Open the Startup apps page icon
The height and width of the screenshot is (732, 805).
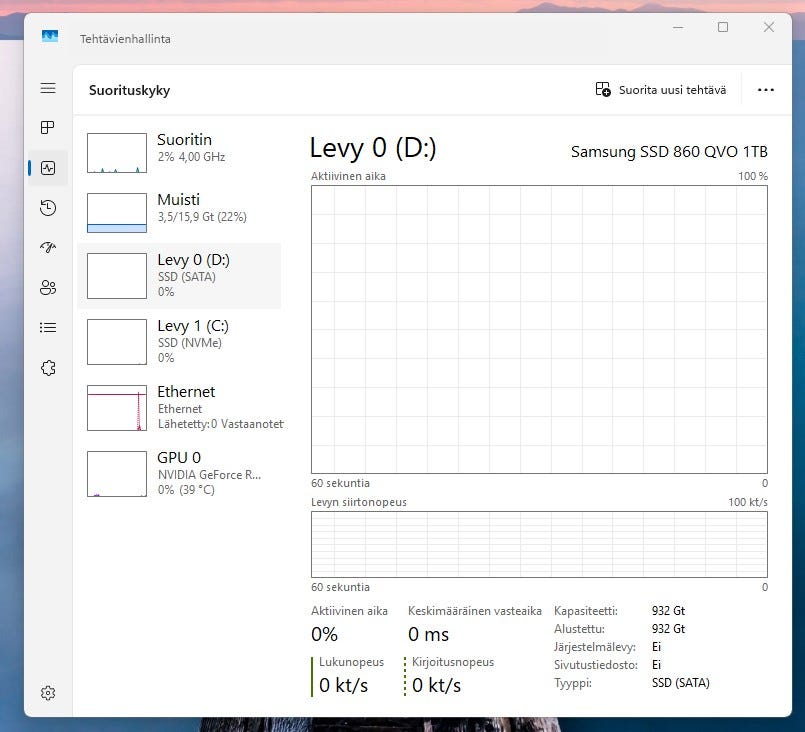pos(48,248)
